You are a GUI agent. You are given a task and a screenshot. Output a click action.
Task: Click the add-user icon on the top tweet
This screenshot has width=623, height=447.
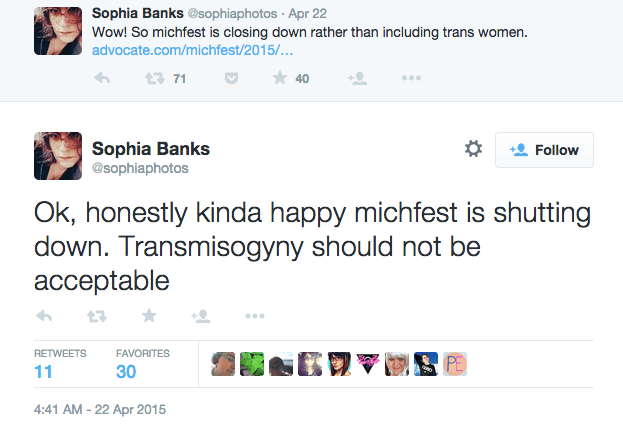click(x=355, y=80)
